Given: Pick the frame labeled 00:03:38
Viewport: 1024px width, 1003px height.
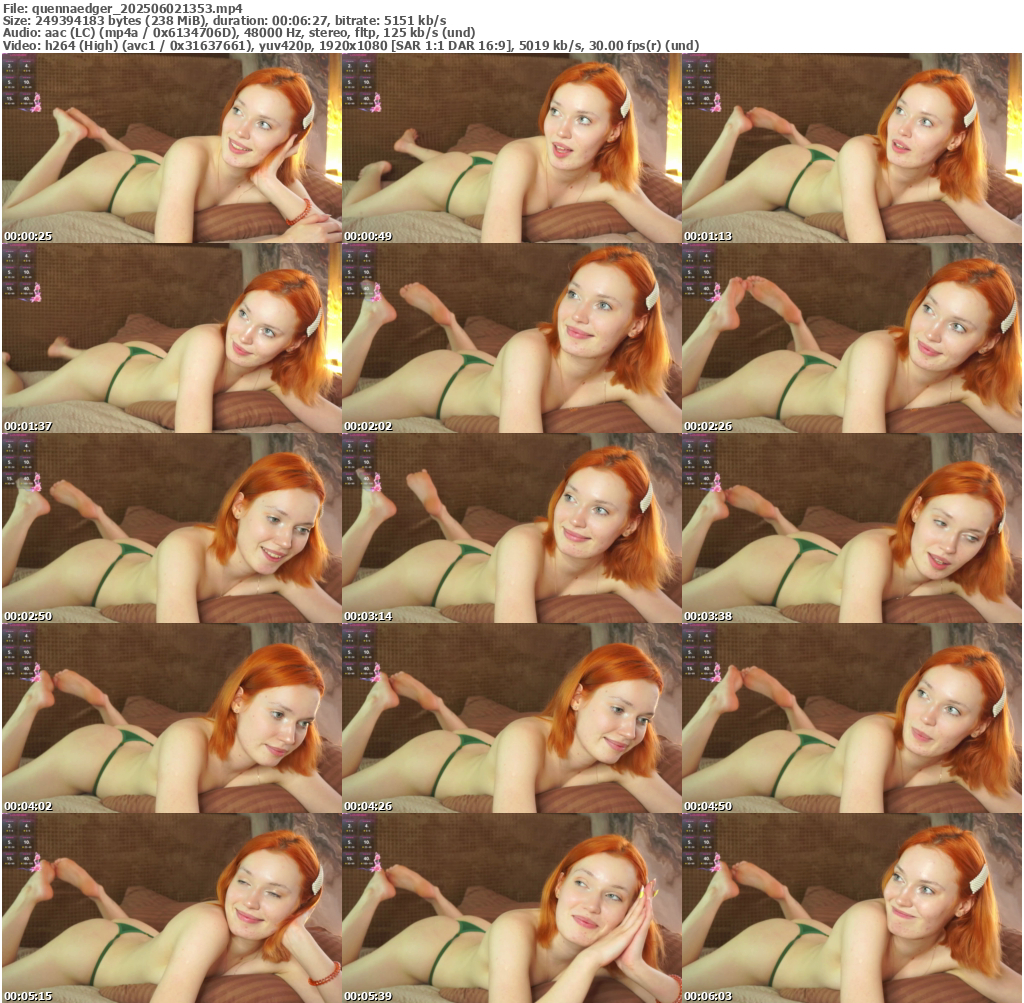Looking at the screenshot, I should [852, 528].
